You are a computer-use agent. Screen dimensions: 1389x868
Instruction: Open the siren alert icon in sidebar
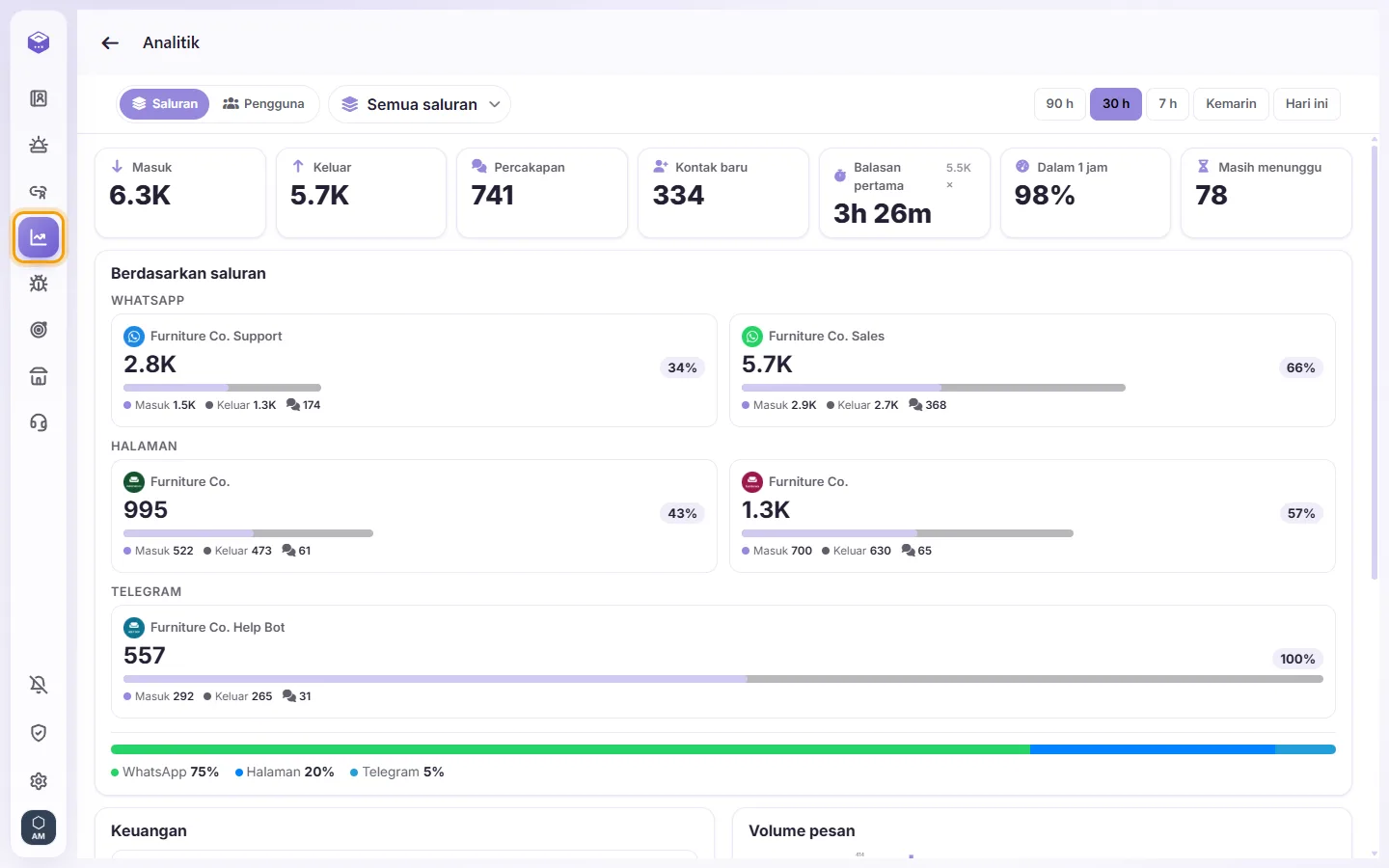click(x=39, y=145)
